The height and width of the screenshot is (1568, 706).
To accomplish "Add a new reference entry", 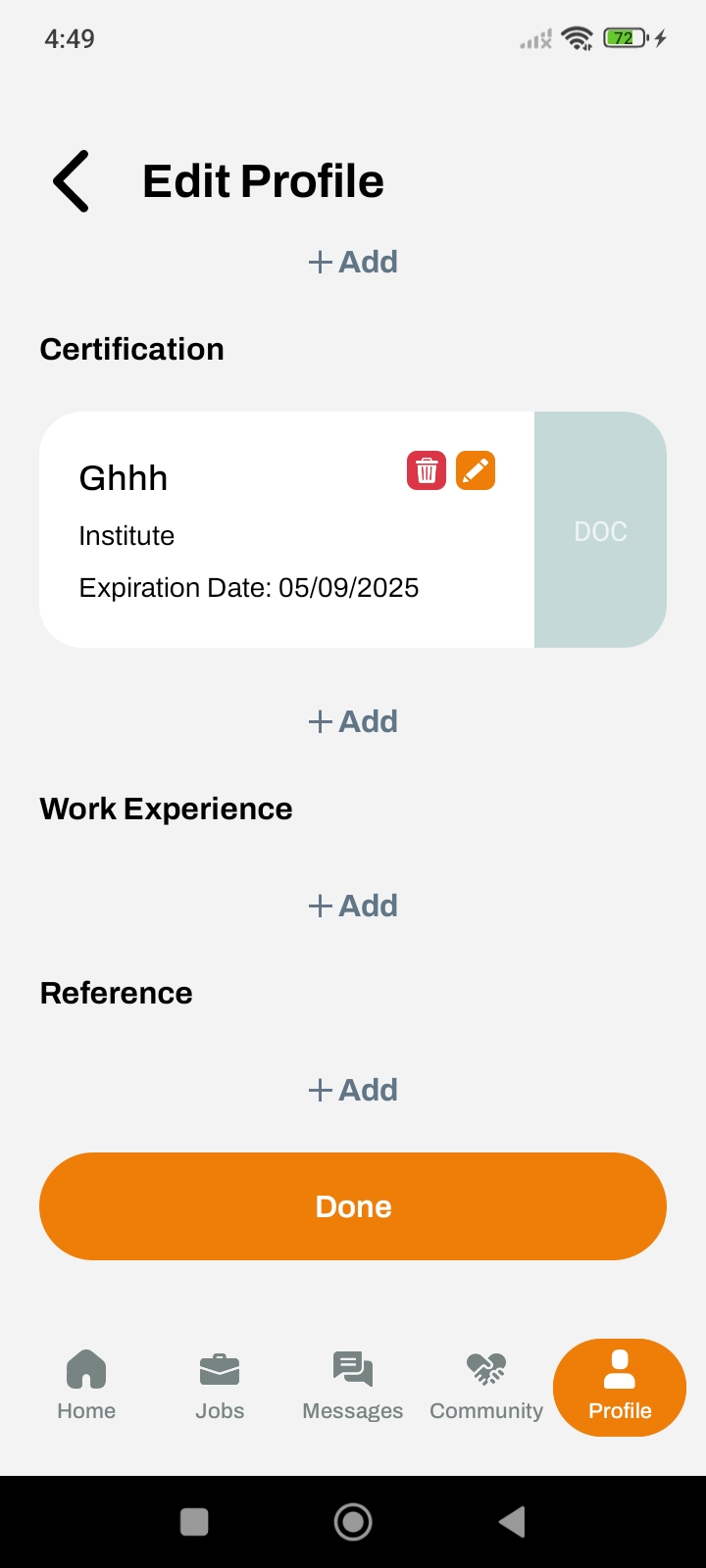I will point(353,1091).
